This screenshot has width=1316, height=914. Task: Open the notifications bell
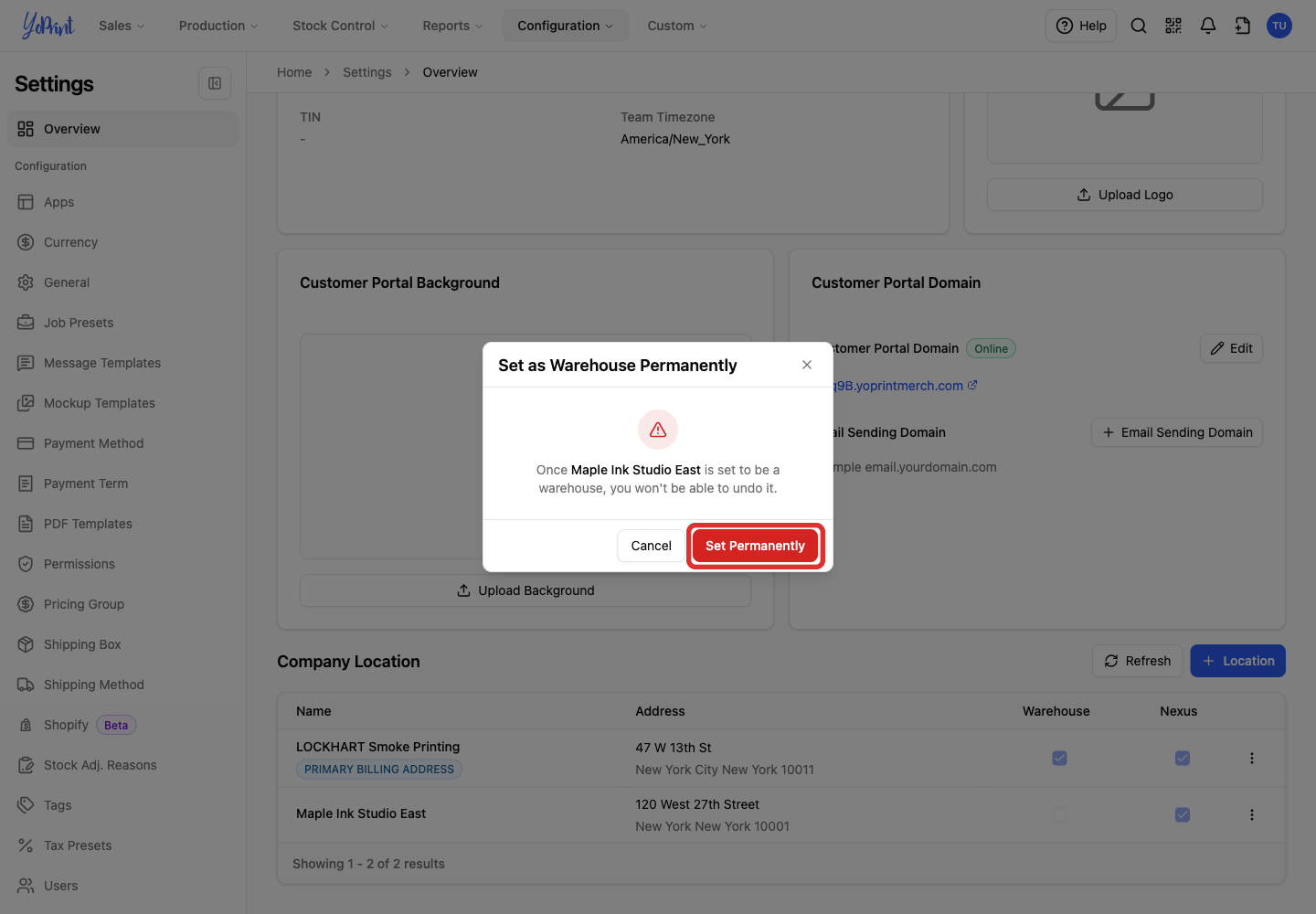(x=1208, y=26)
